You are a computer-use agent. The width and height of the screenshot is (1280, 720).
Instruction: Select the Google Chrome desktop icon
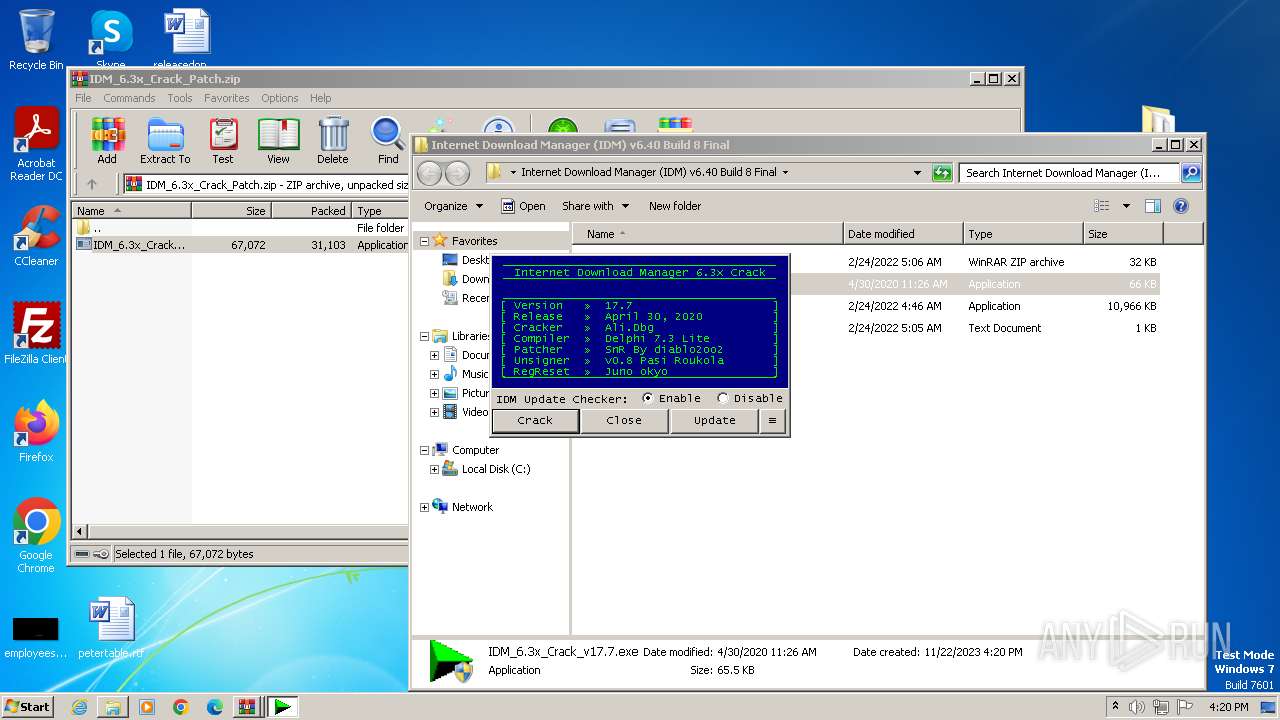pyautogui.click(x=36, y=535)
